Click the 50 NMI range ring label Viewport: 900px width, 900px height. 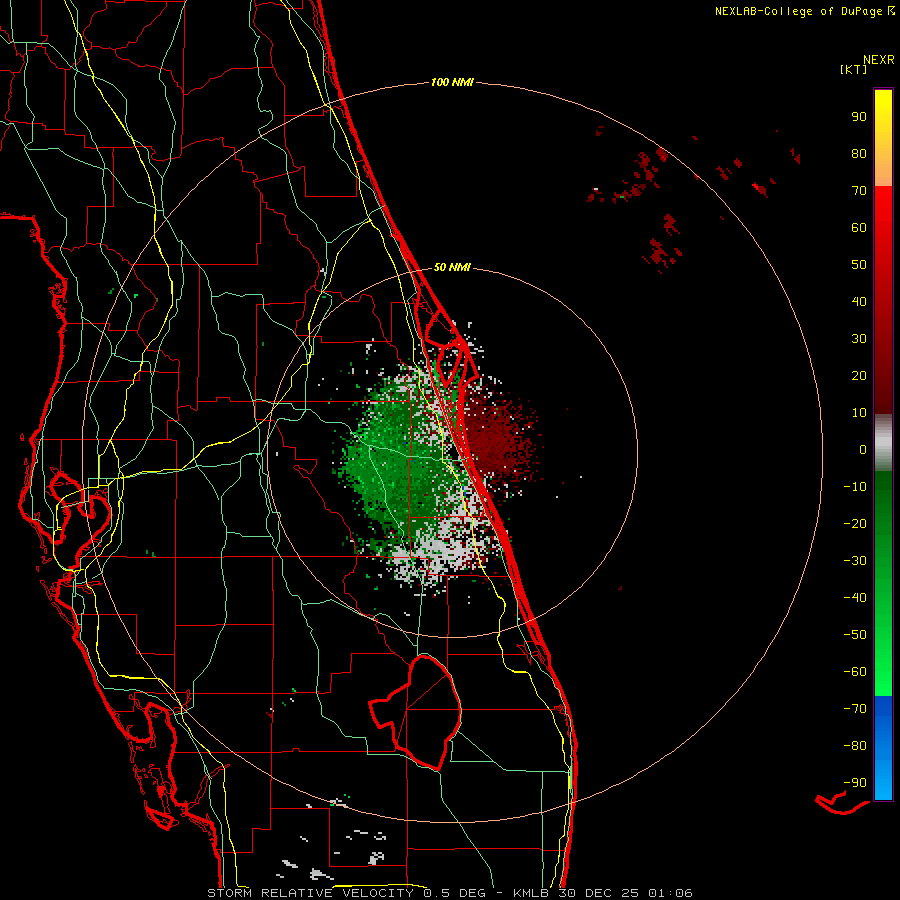[x=452, y=267]
